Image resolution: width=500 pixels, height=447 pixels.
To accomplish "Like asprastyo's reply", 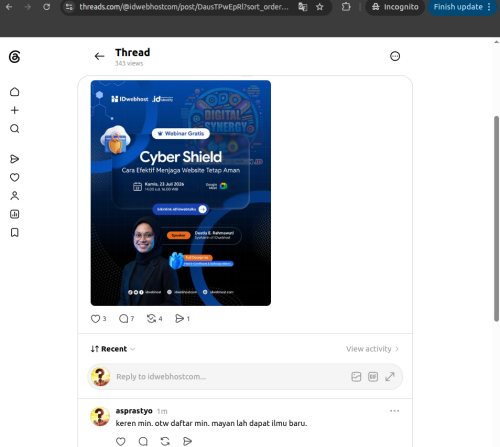I will click(121, 441).
